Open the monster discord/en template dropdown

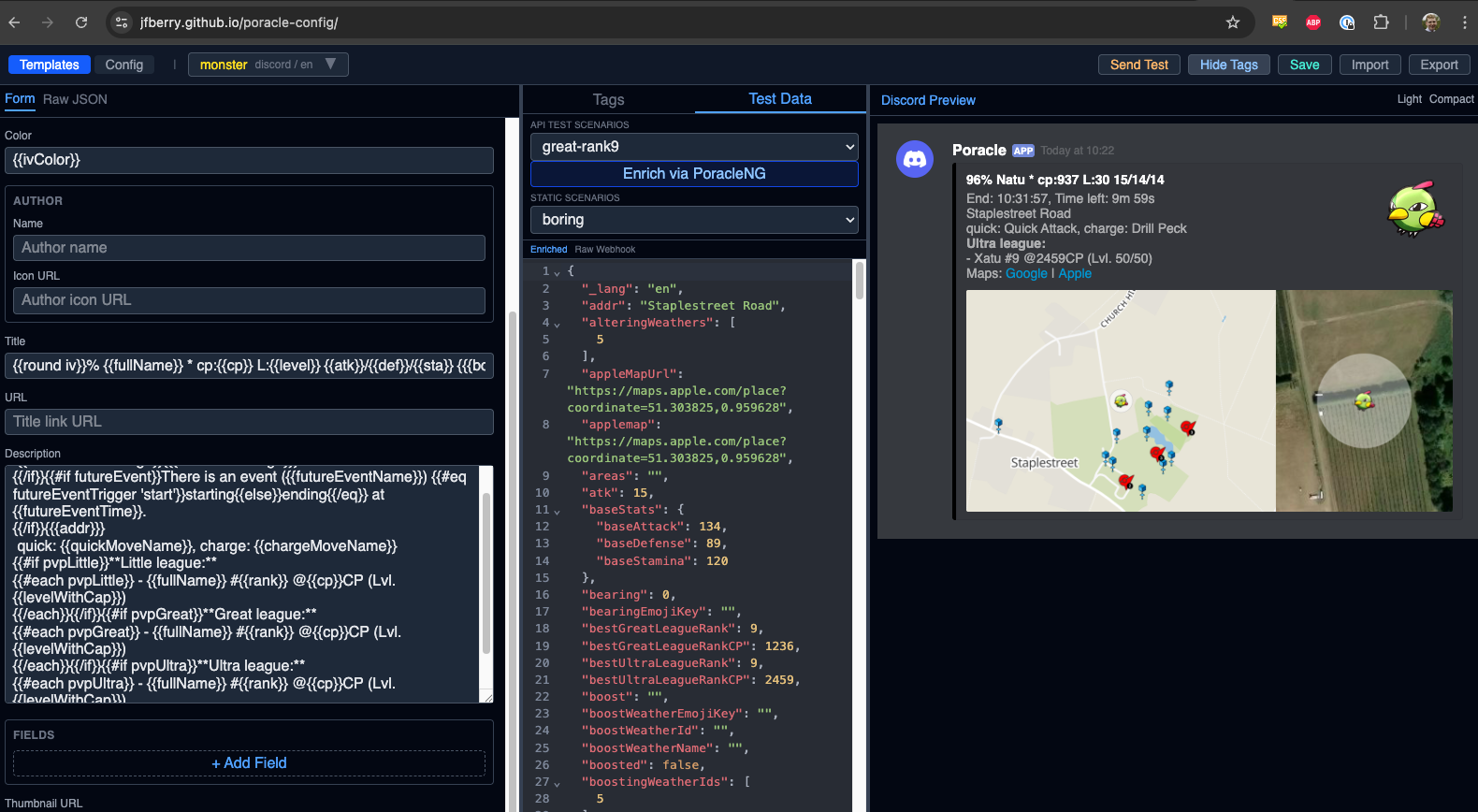[x=268, y=65]
